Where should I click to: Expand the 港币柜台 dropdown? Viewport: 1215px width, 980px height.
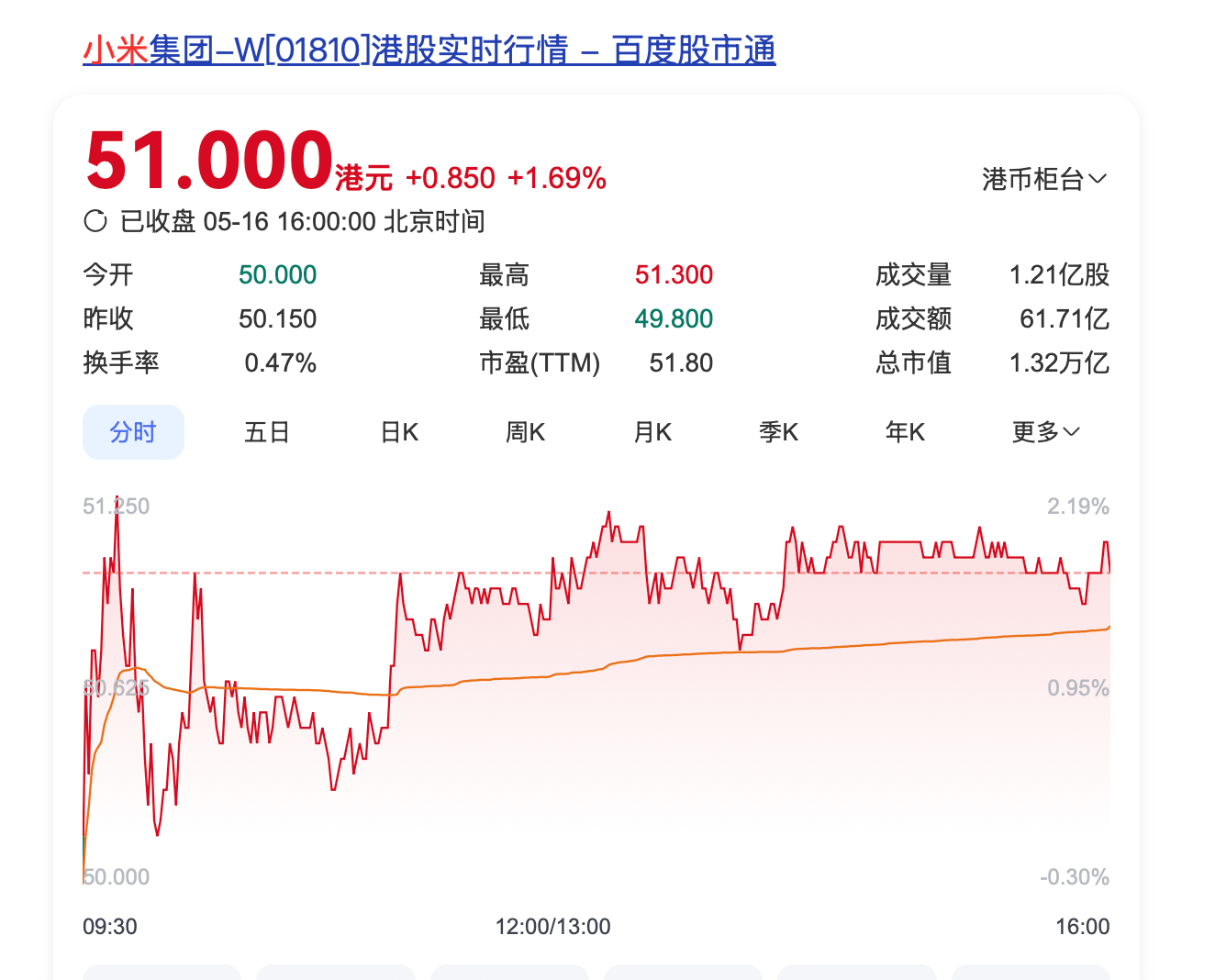[x=1044, y=179]
